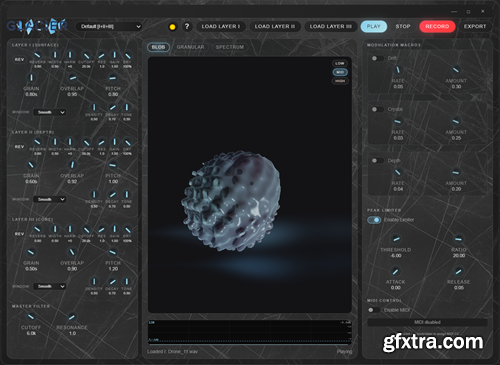
Task: Click limiter RATIO knob
Action: tap(459, 239)
